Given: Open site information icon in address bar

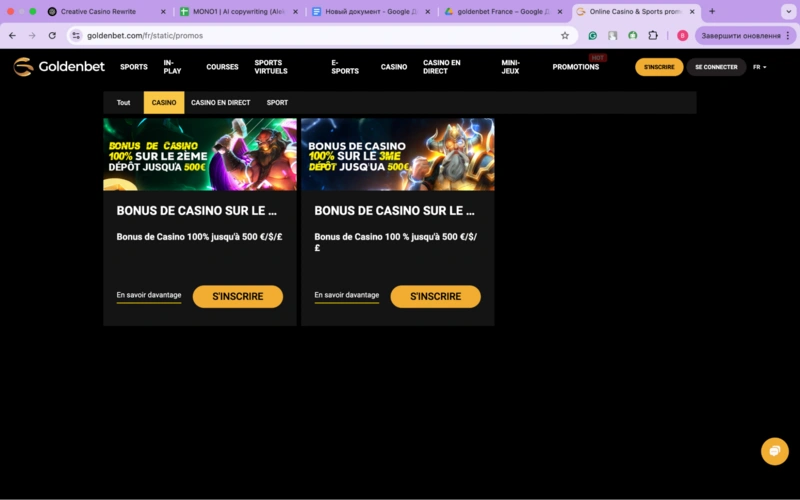Looking at the screenshot, I should [76, 36].
